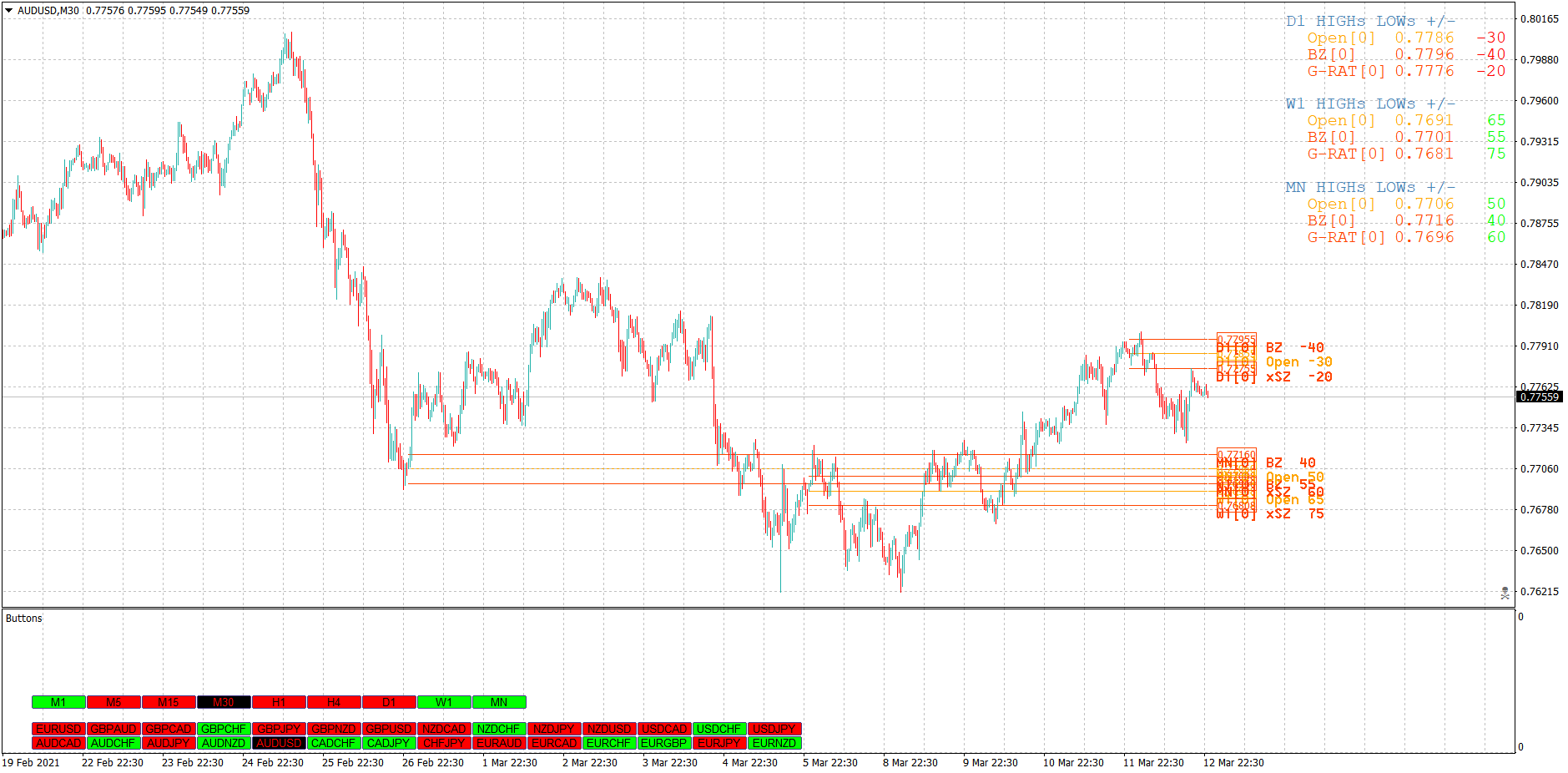The height and width of the screenshot is (773, 1568).
Task: Click the 'Buttons' subwindow label
Action: [x=23, y=619]
